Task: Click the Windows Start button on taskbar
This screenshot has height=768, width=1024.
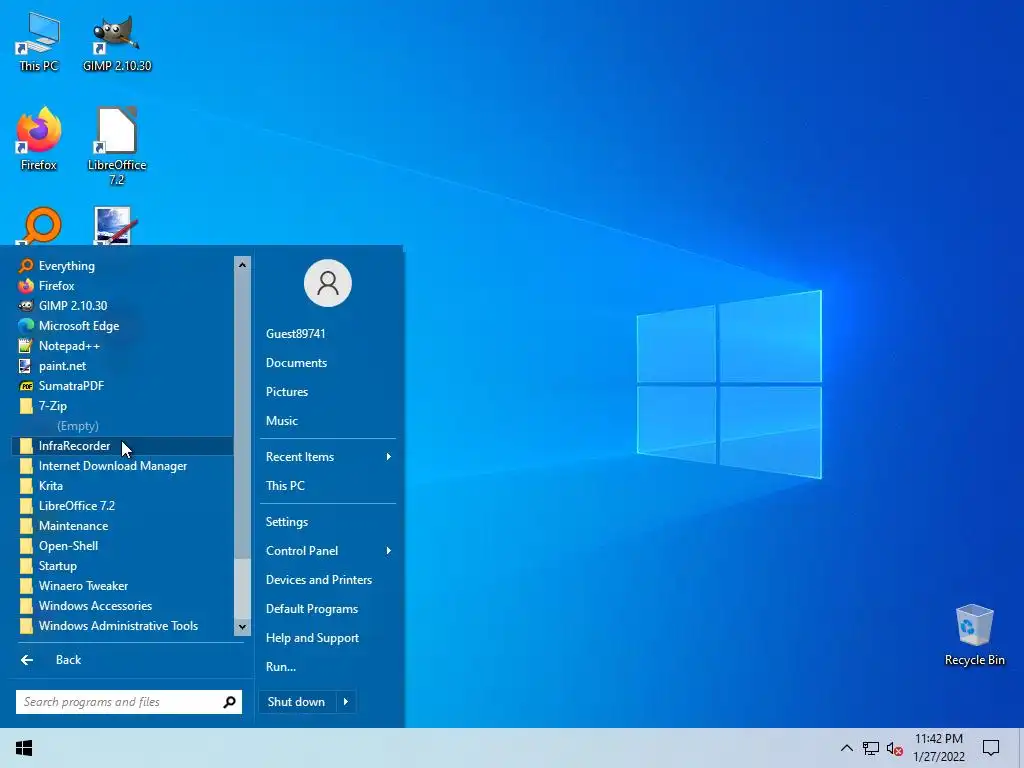Action: tap(24, 748)
